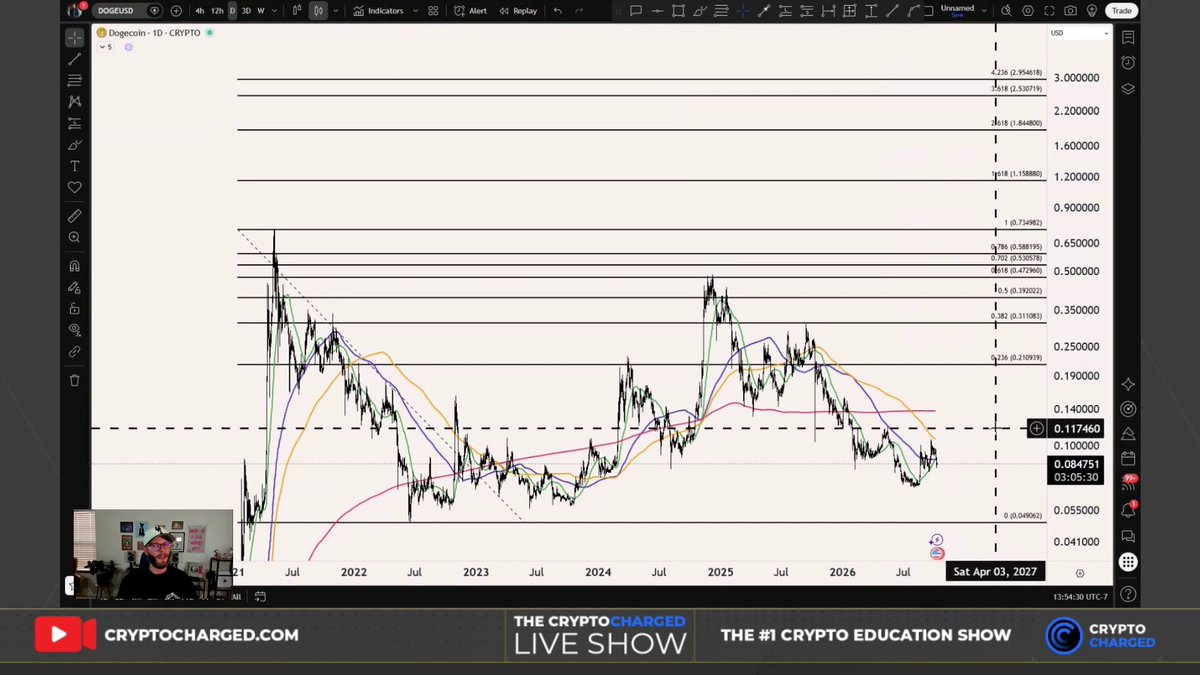Expand the collapsed indicator legend showing 5
The height and width of the screenshot is (675, 1200).
point(106,47)
